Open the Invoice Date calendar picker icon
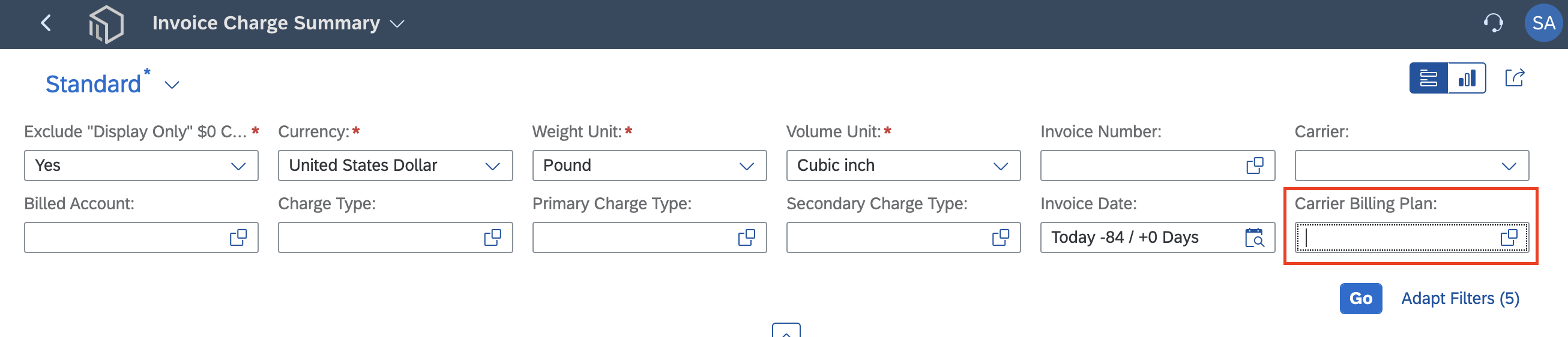The image size is (1568, 337). click(x=1255, y=237)
